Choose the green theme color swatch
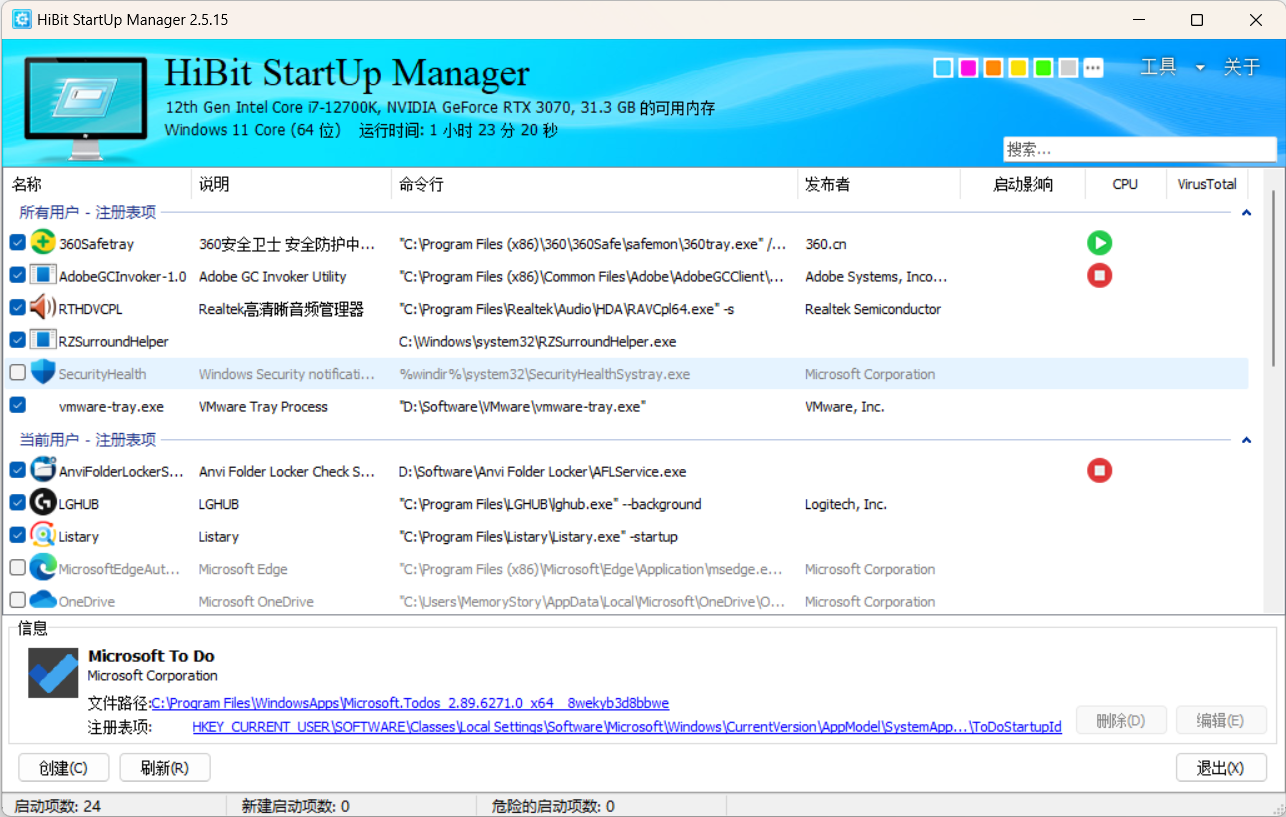This screenshot has height=817, width=1286. coord(1043,68)
